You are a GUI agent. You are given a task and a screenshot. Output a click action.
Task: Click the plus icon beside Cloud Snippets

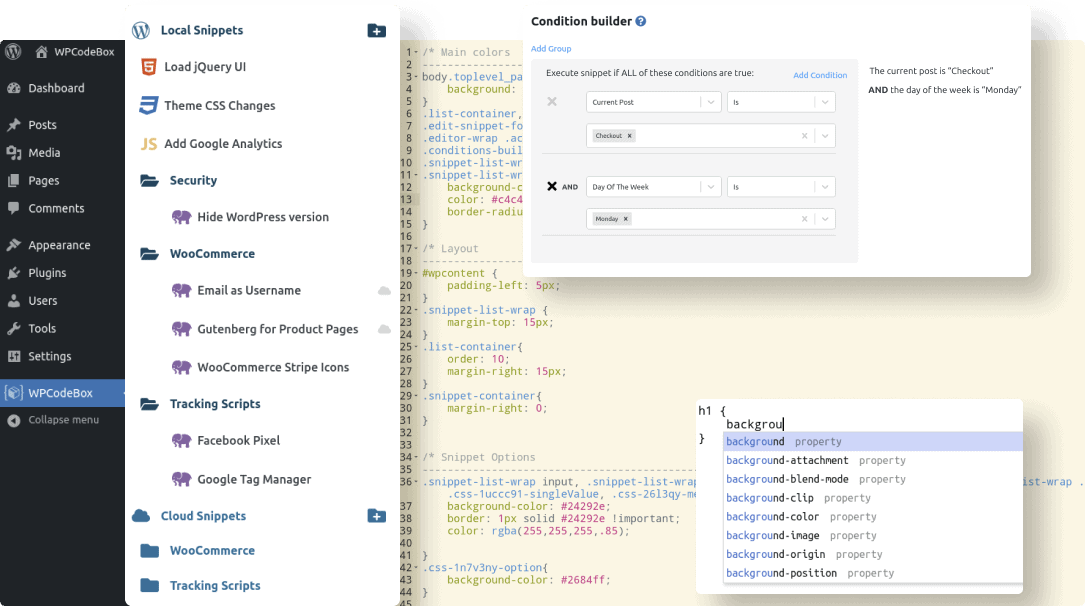377,516
